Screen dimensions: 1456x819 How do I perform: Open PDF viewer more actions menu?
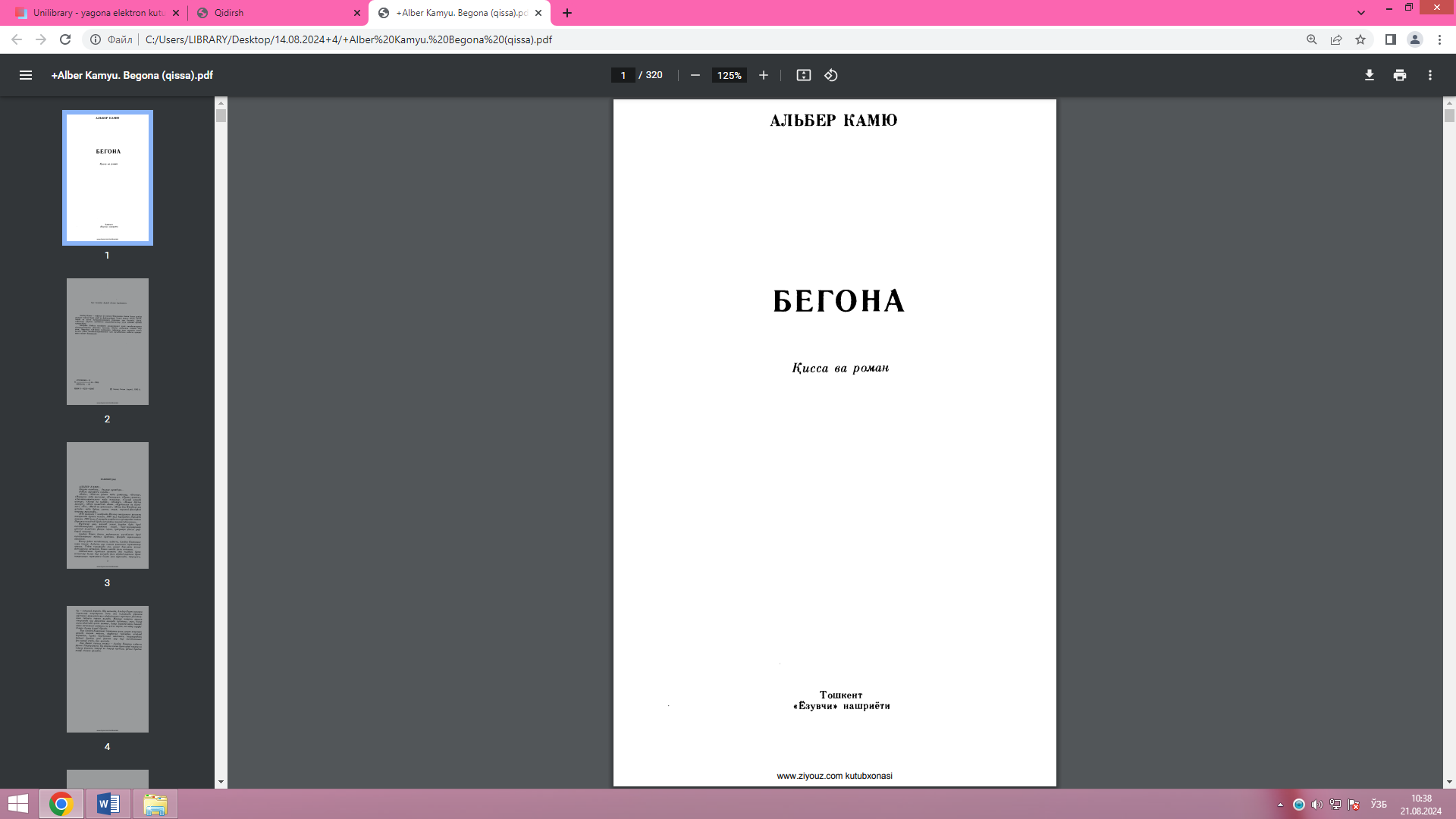1430,75
